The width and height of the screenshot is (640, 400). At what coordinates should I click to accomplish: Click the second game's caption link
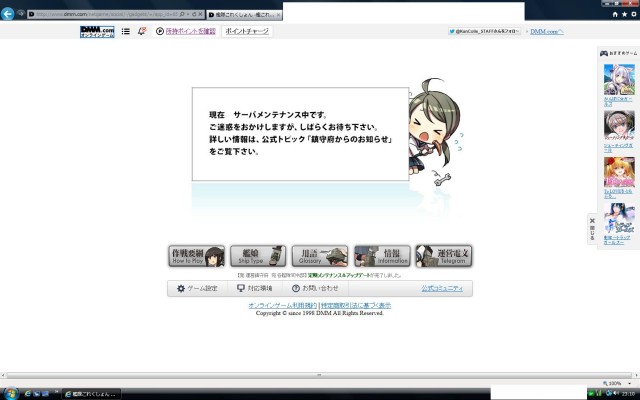point(618,148)
